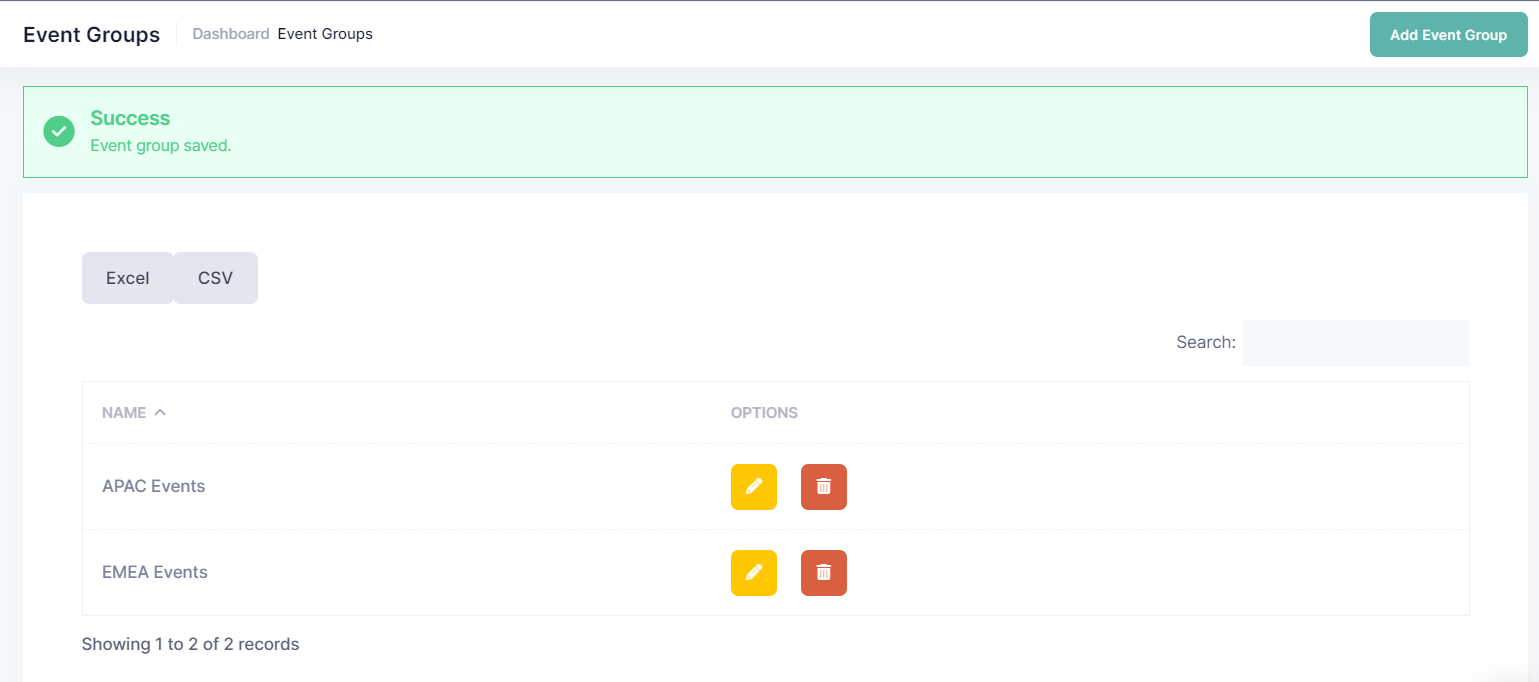The height and width of the screenshot is (682, 1539).
Task: Delete the APAC Events group
Action: click(x=823, y=487)
